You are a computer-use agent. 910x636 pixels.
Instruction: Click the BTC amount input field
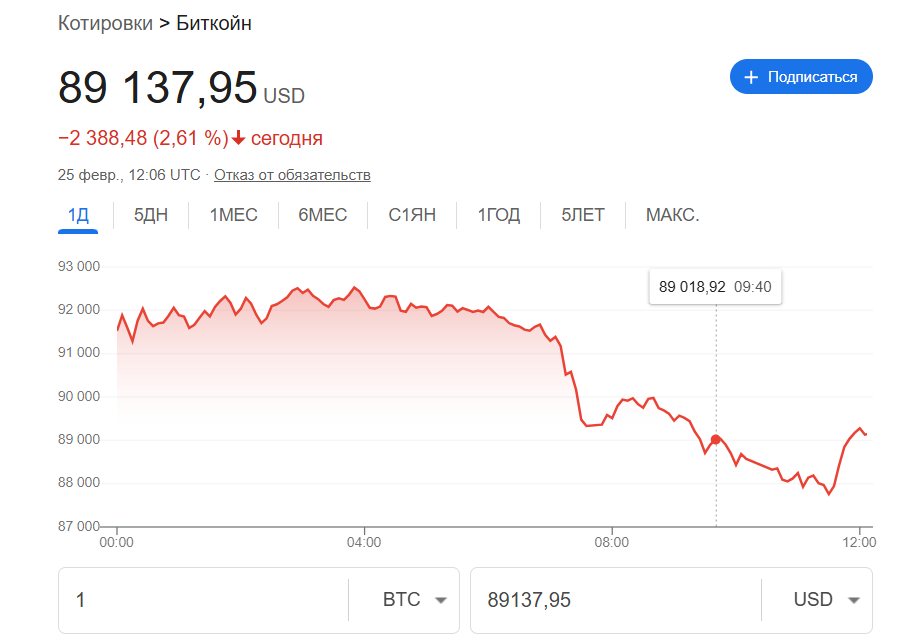coord(205,600)
